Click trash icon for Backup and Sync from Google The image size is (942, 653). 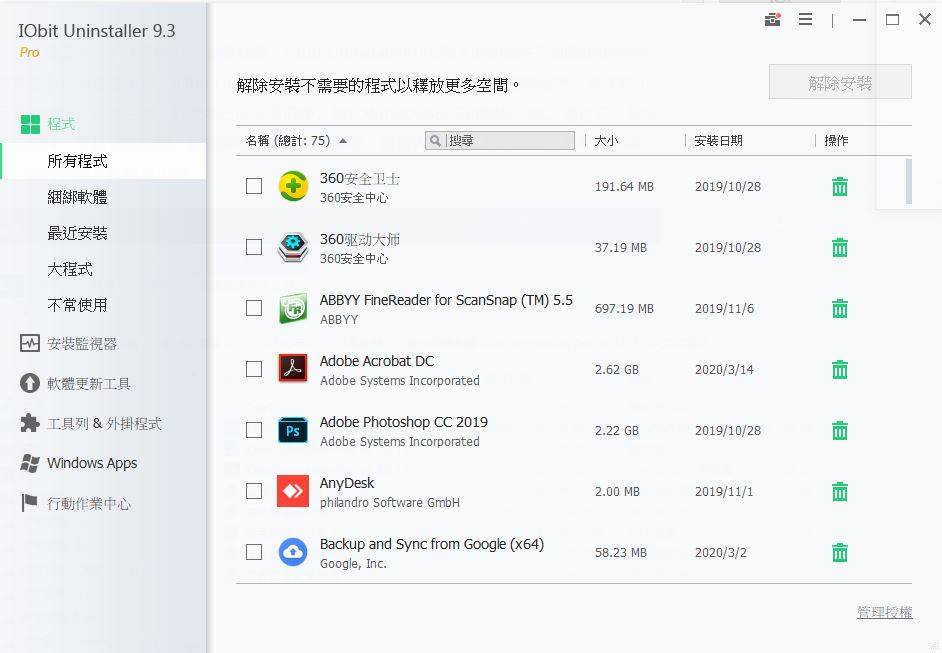pos(840,553)
